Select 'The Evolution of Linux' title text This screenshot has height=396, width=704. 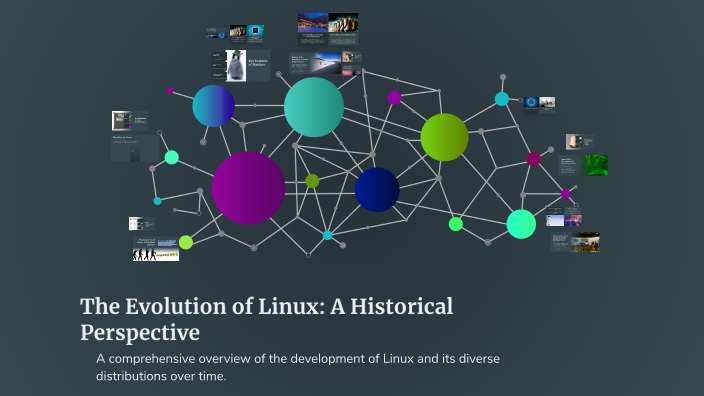267,319
